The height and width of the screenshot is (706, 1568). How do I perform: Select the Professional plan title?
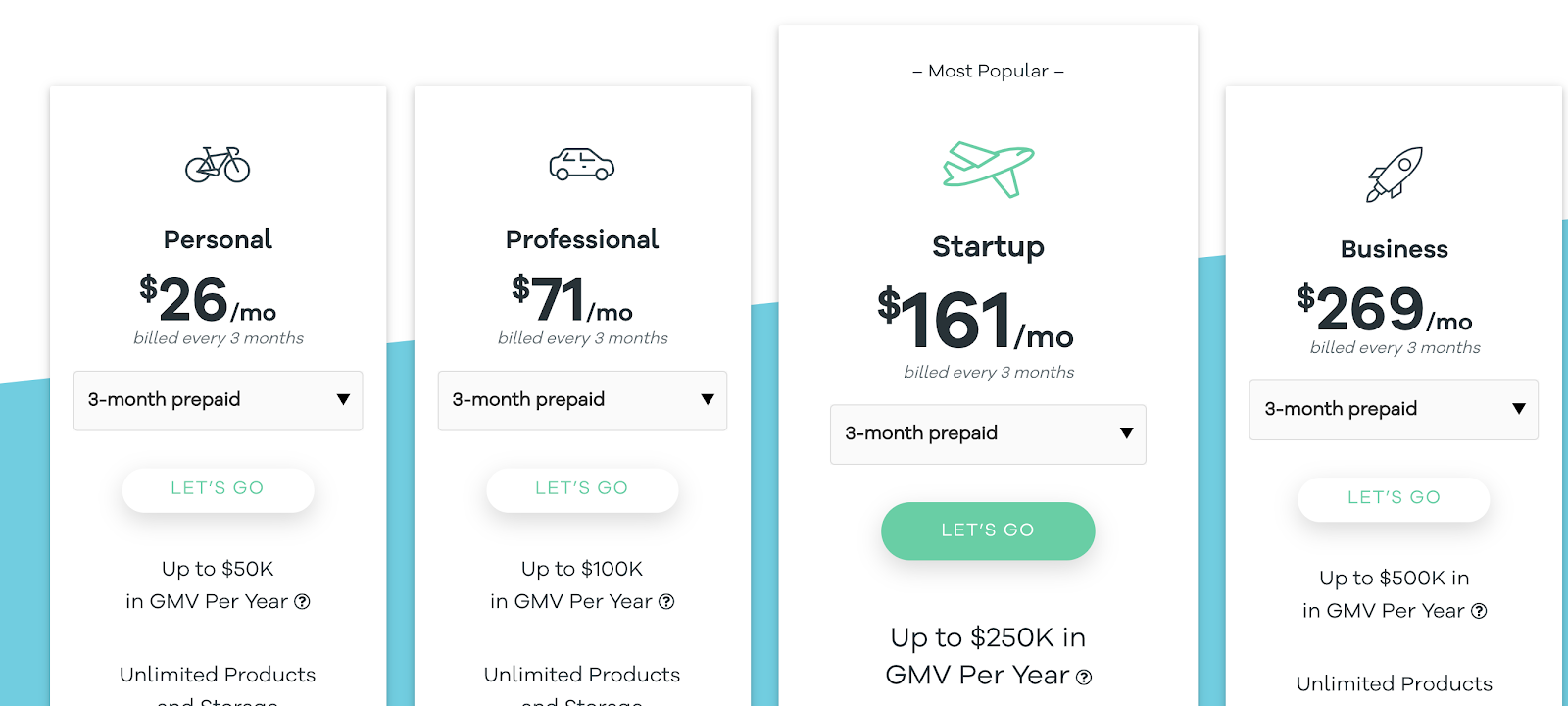(582, 239)
